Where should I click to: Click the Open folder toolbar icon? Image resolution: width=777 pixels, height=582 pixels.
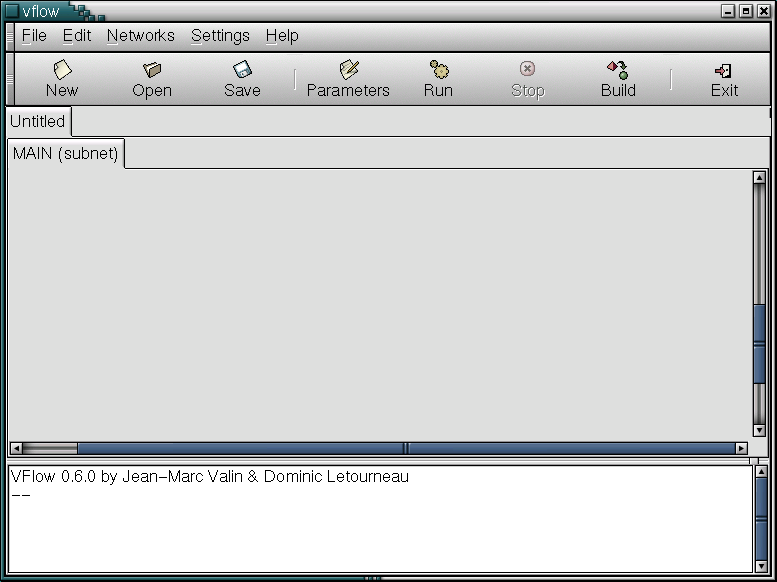(x=152, y=69)
